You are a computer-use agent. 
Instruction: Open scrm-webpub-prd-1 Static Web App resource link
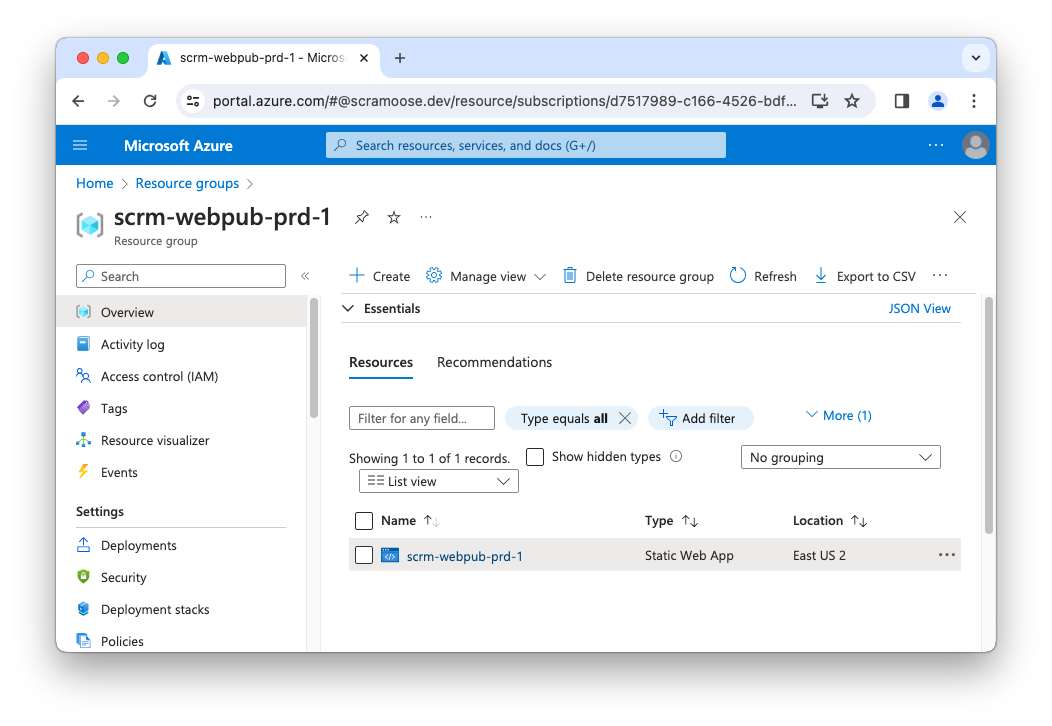[x=464, y=556]
